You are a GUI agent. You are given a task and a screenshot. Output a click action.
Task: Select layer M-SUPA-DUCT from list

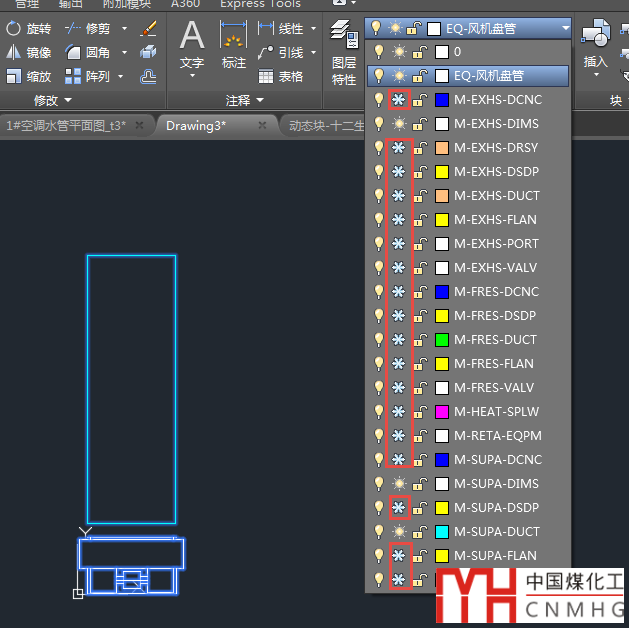tap(497, 532)
